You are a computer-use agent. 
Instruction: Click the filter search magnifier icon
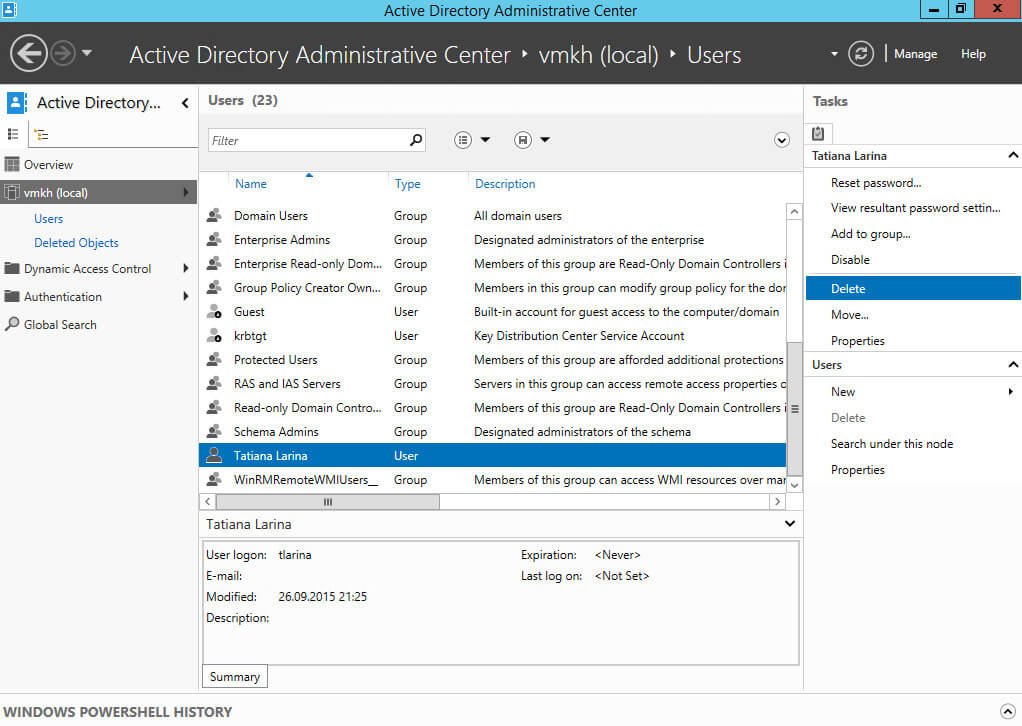(416, 139)
